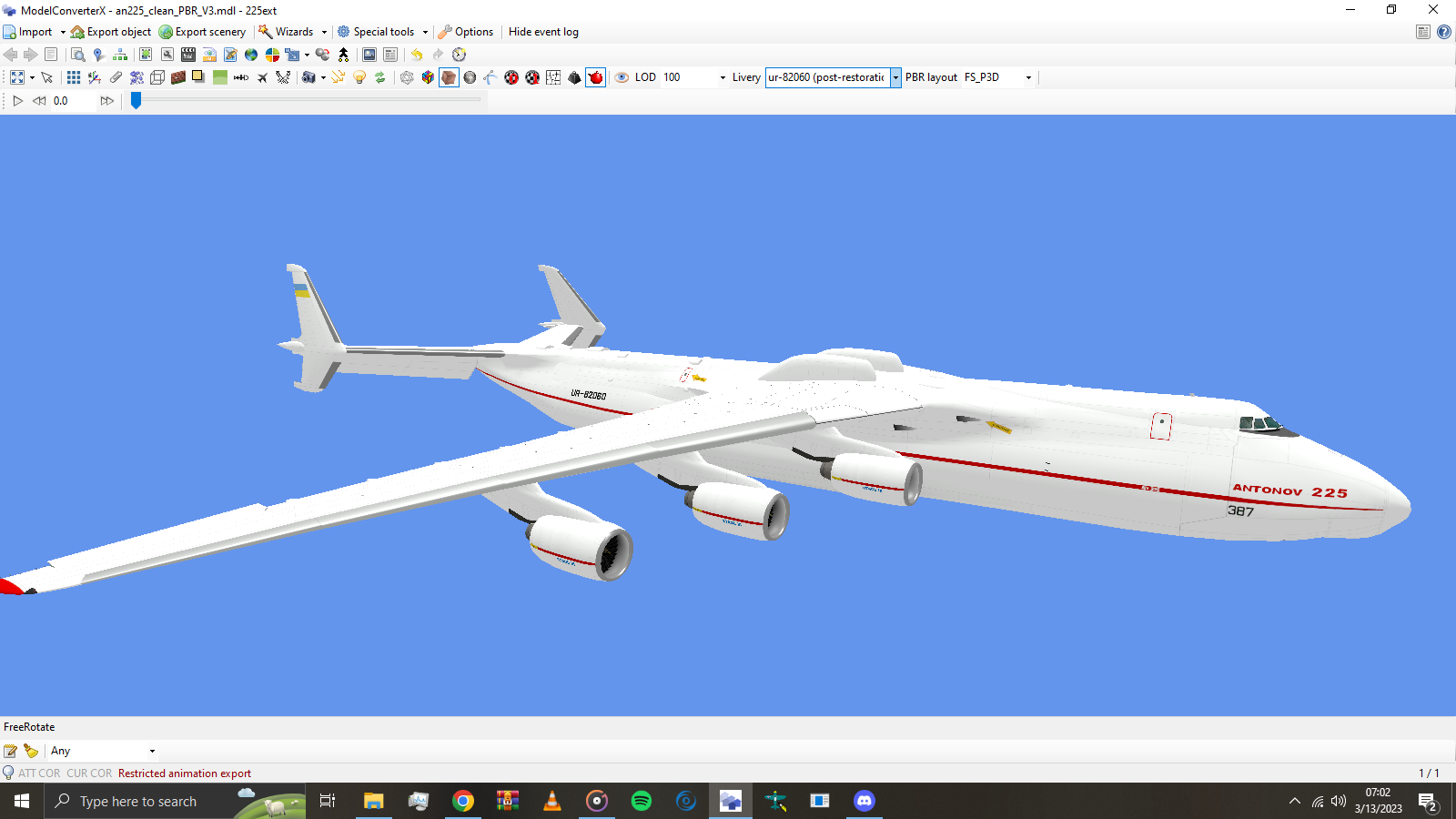Click Export object menu item

click(x=111, y=32)
